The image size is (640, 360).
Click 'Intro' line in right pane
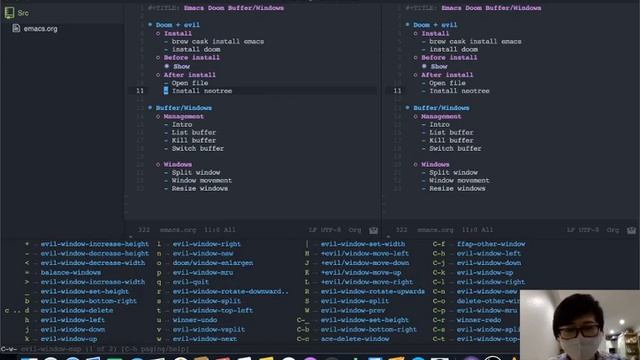pos(440,124)
